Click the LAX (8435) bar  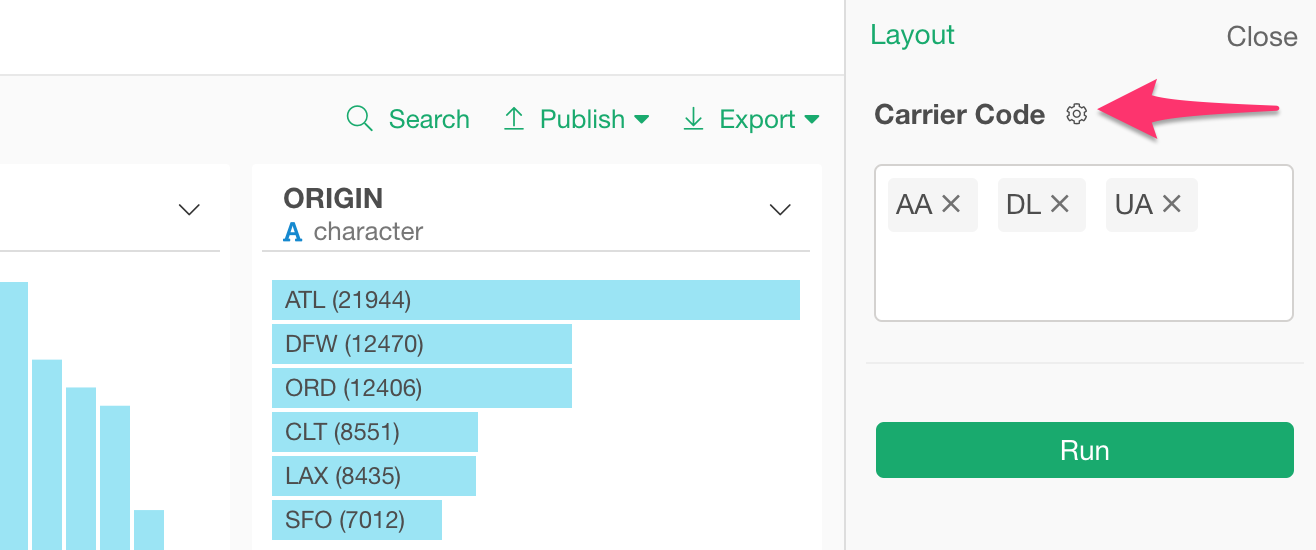point(373,476)
